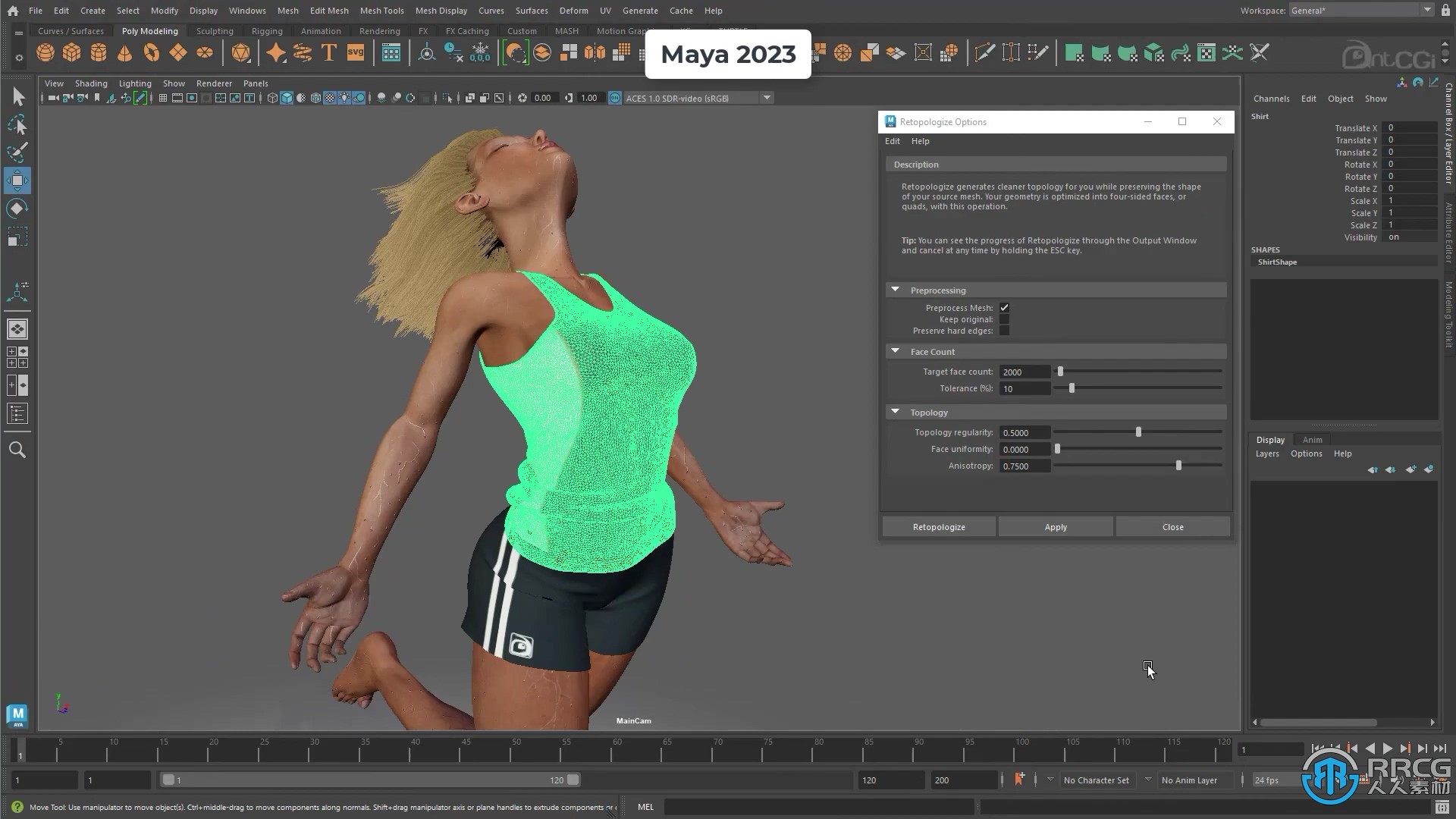Click the Retopologize button
Viewport: 1456px width, 819px height.
[x=938, y=527]
